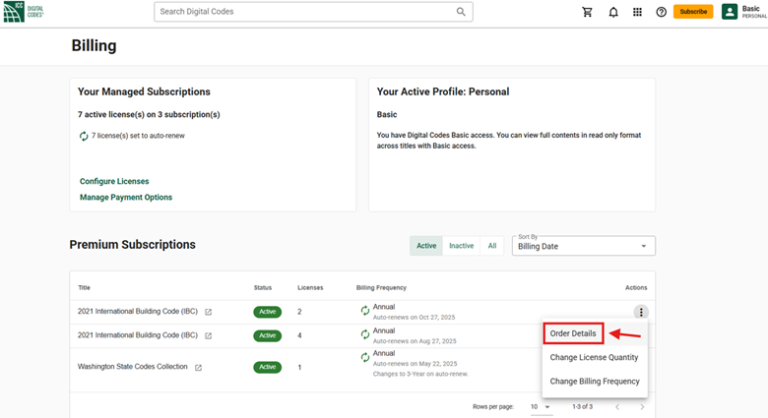Switch to the All subscriptions tab
The image size is (768, 418).
pos(492,246)
